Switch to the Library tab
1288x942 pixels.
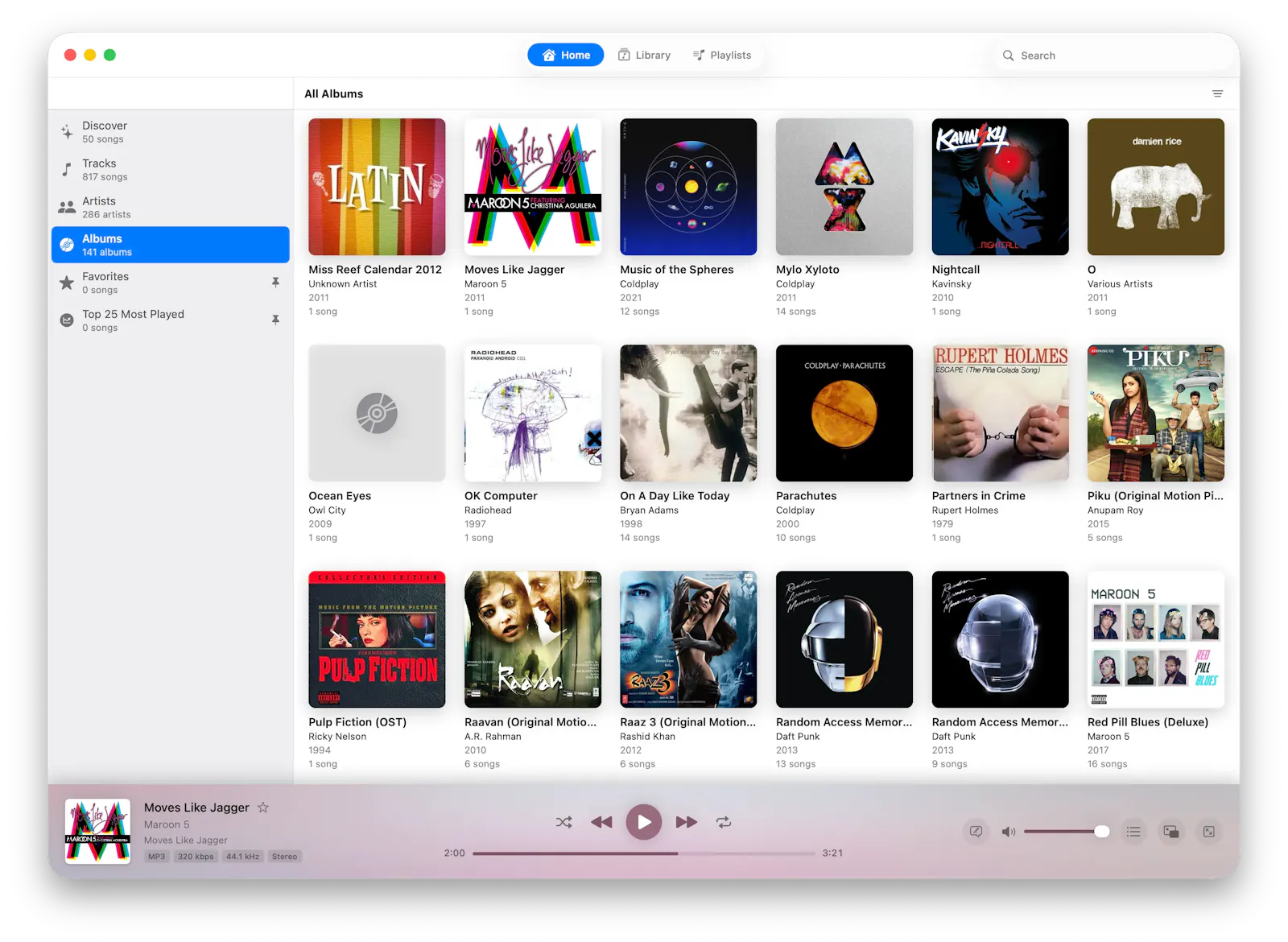point(644,55)
